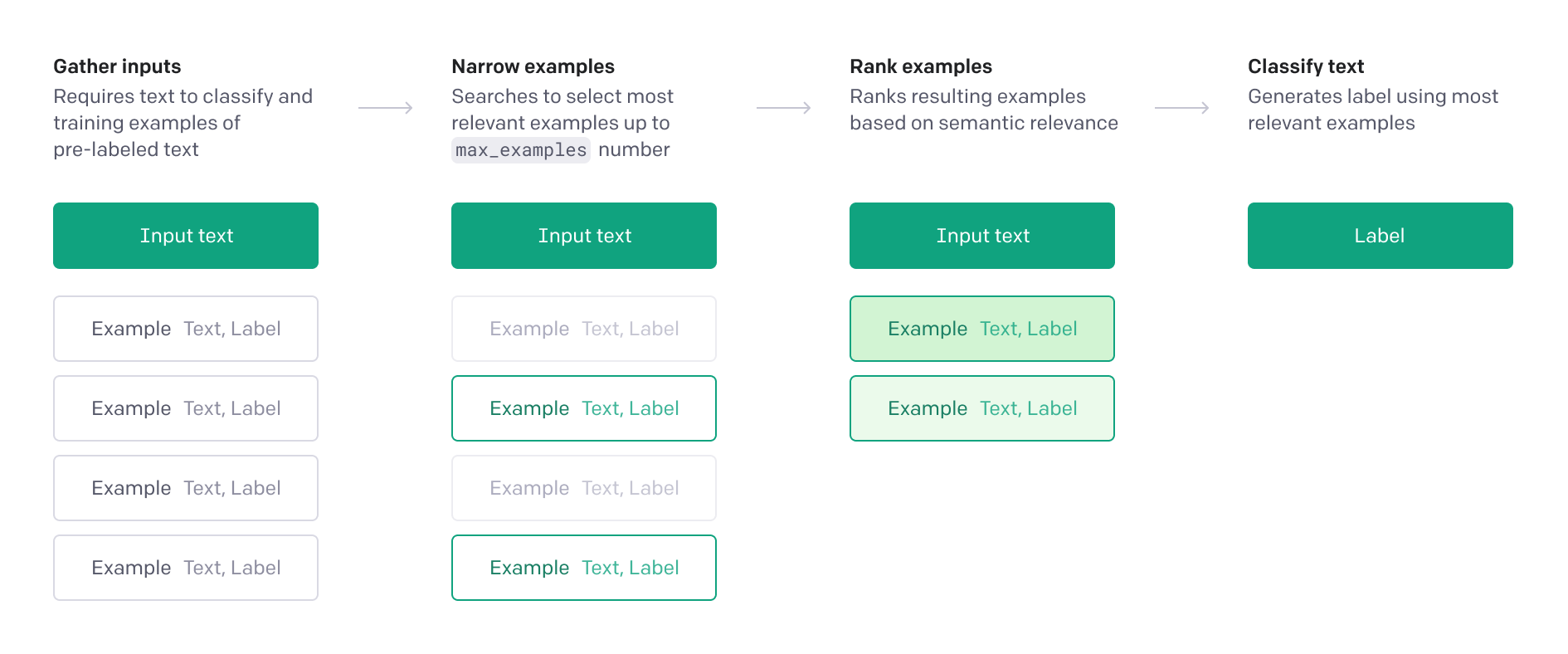Select first example box under Gather inputs
The image size is (1568, 654).
(x=186, y=329)
